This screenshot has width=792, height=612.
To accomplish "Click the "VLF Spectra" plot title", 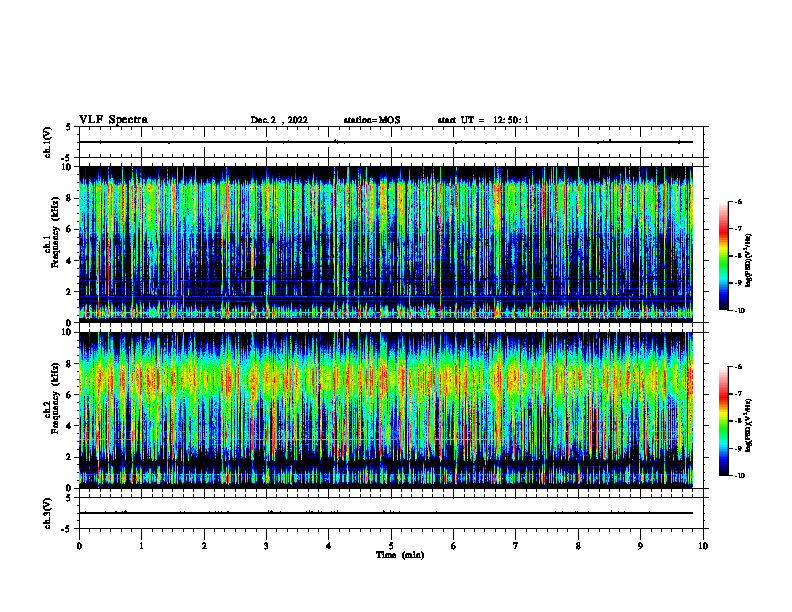I will click(x=113, y=120).
